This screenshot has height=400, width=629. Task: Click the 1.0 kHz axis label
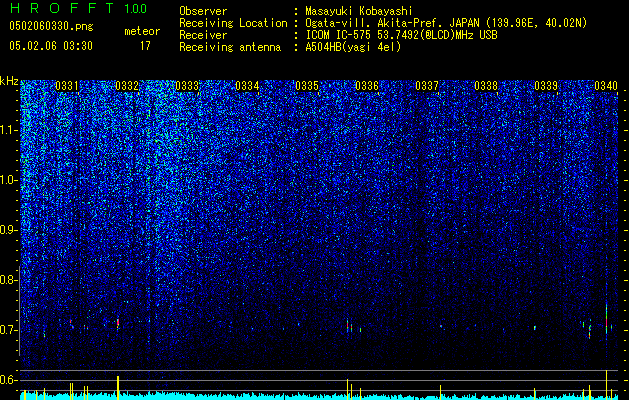(9, 181)
